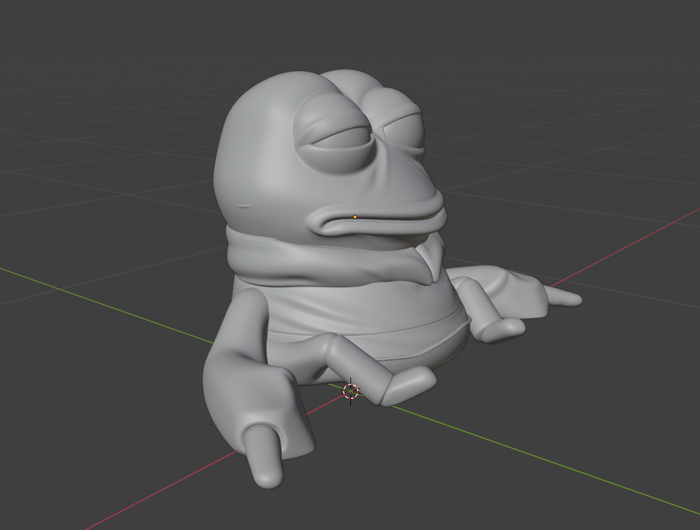Click the orange origin dot on the frog's mouth
The height and width of the screenshot is (530, 700).
[x=356, y=216]
